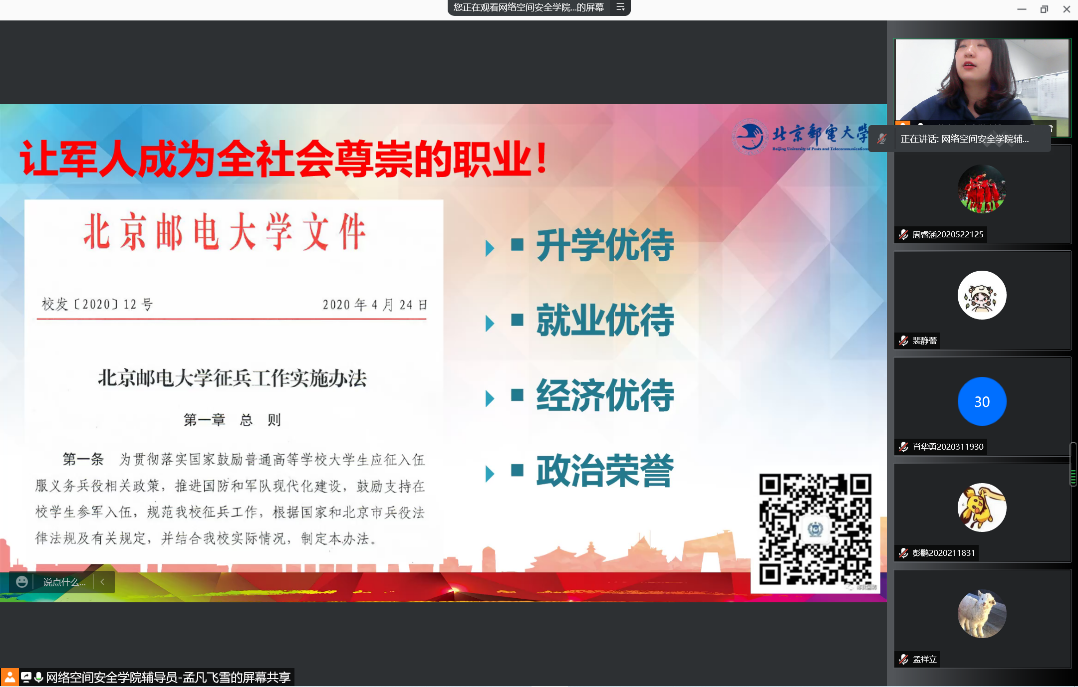Click the "就业优待" bullet on the slide
1078x687 pixels.
click(605, 320)
